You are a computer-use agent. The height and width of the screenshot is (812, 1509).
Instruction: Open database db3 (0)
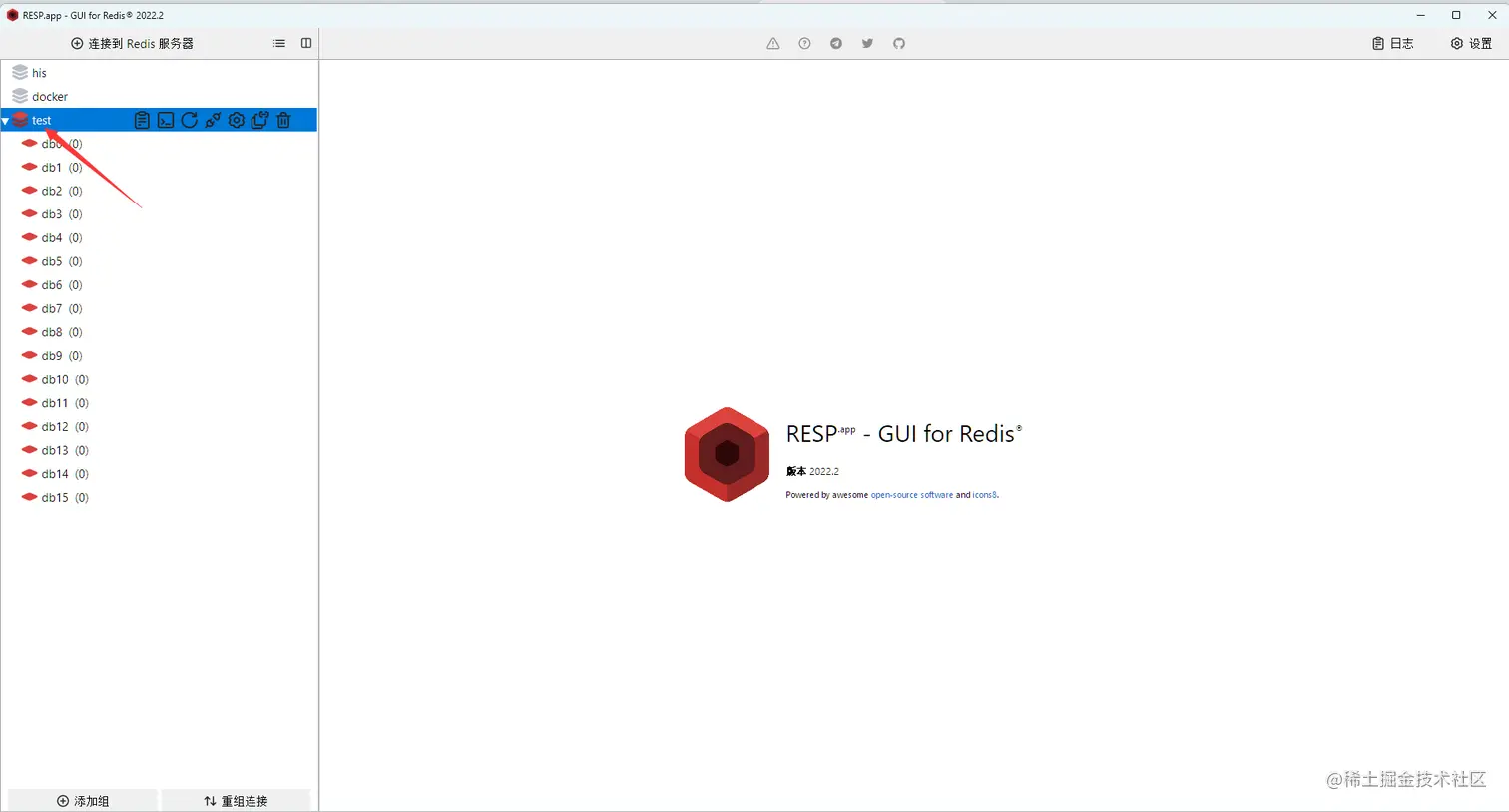point(62,214)
